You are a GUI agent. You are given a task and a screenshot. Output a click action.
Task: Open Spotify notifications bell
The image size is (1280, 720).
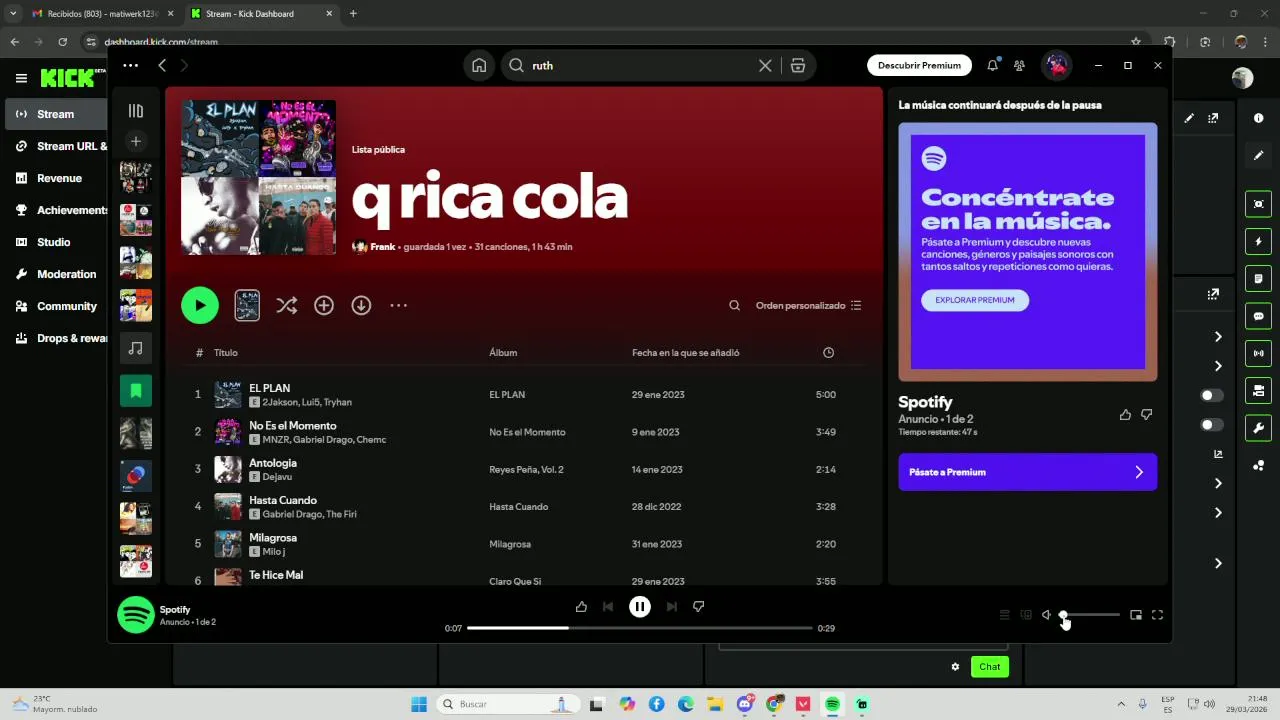[x=992, y=65]
